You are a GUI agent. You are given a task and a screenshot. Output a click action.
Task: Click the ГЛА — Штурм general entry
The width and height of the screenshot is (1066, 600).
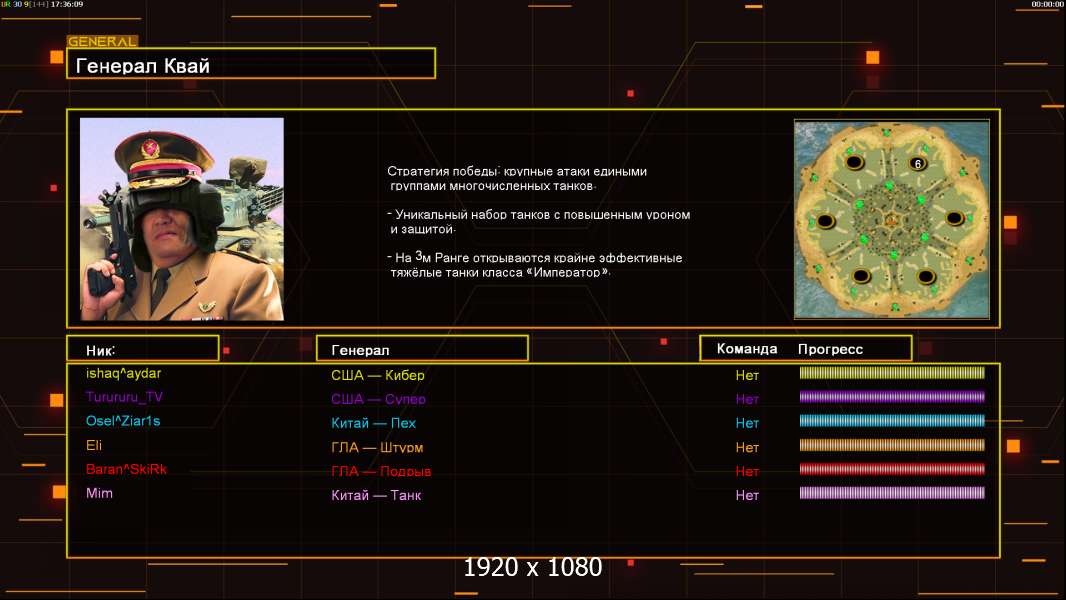coord(377,447)
